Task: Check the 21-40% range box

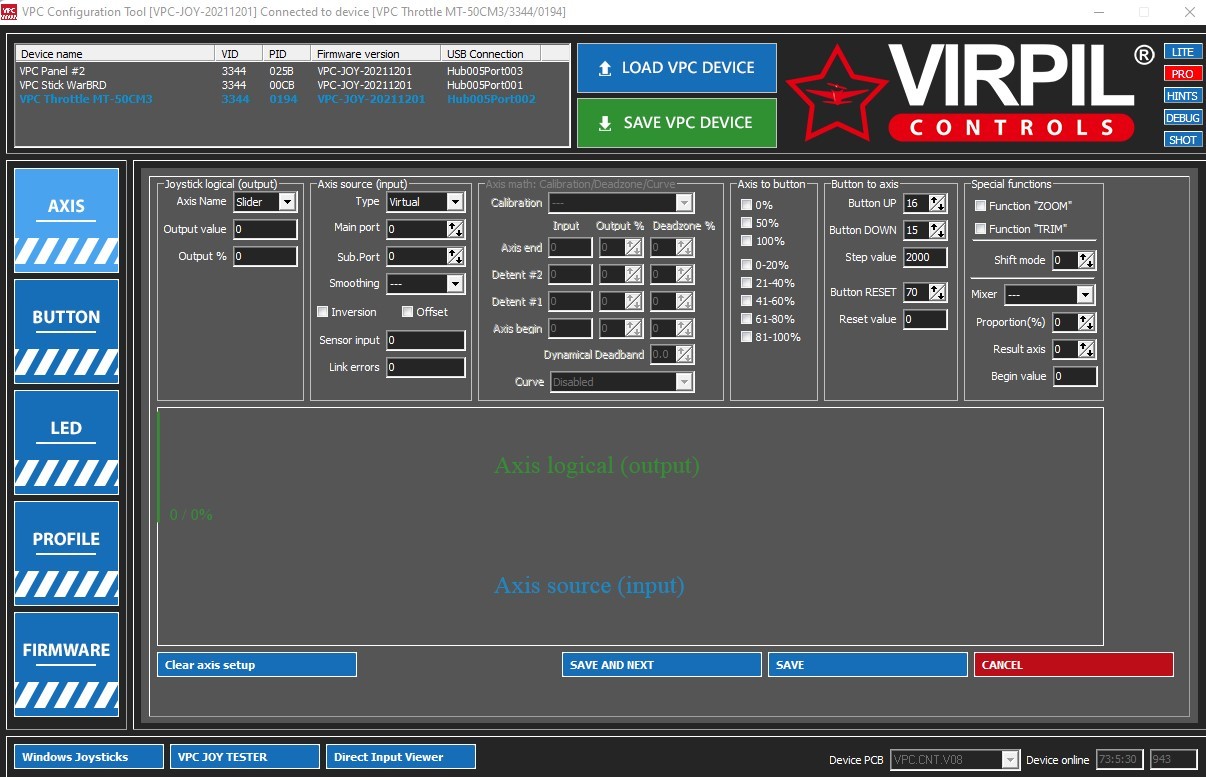Action: 746,283
